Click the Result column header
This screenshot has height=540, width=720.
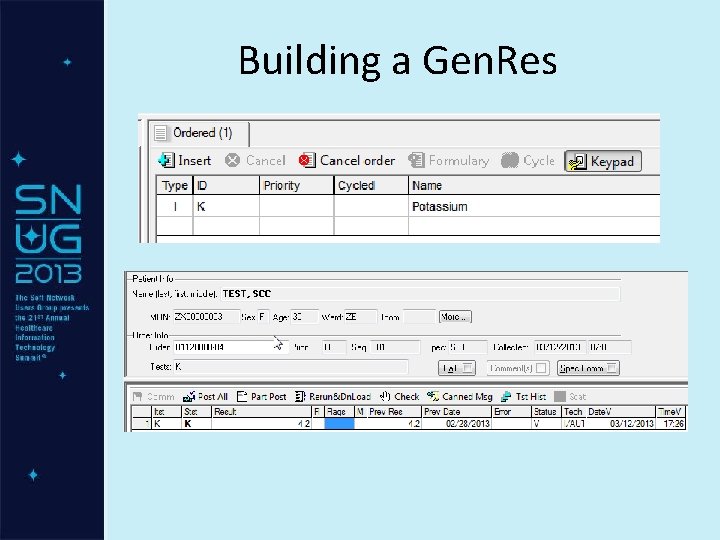pyautogui.click(x=261, y=411)
